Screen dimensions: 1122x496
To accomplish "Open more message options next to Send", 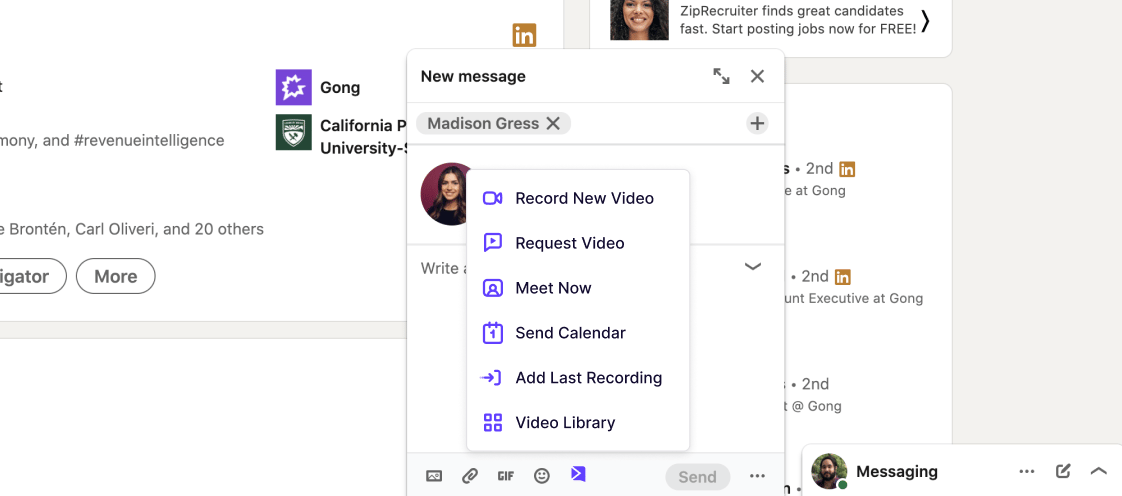I will [x=757, y=477].
